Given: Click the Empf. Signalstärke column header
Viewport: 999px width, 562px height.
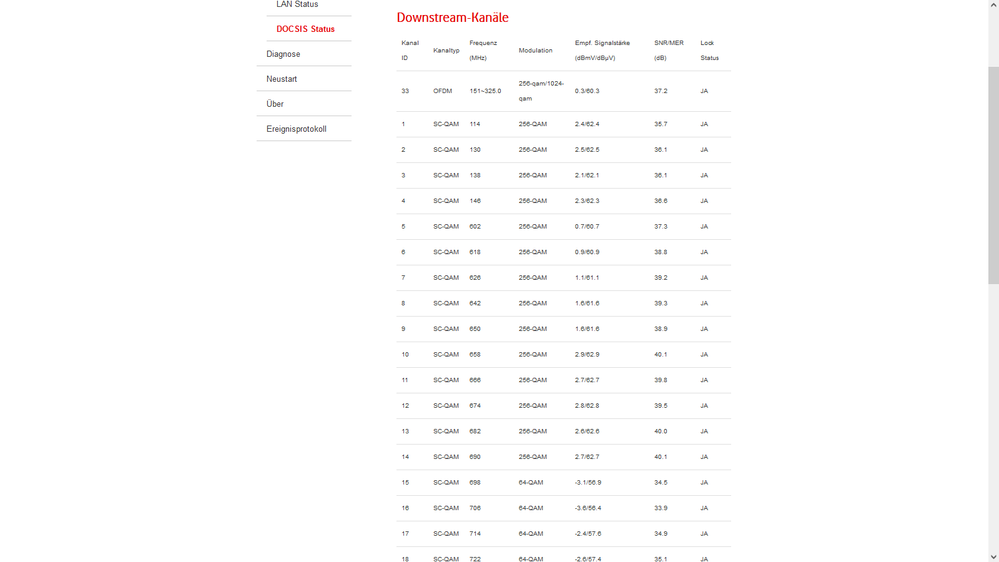Looking at the screenshot, I should point(602,50).
